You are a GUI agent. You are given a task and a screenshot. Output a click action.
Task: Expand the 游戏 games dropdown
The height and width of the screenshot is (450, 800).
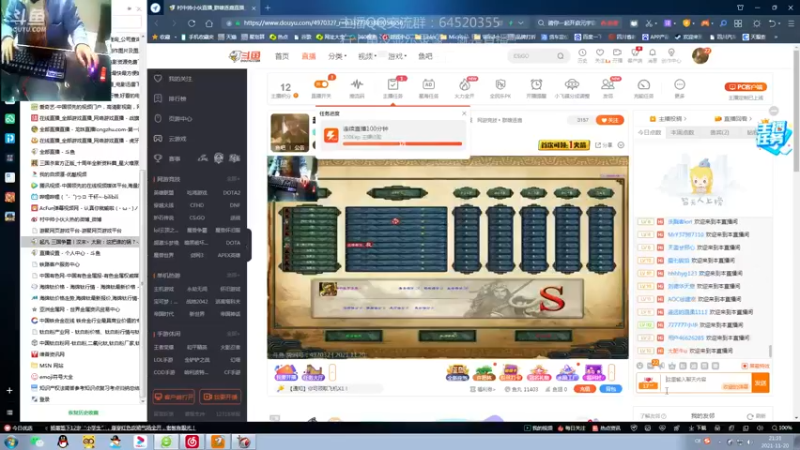pyautogui.click(x=397, y=56)
